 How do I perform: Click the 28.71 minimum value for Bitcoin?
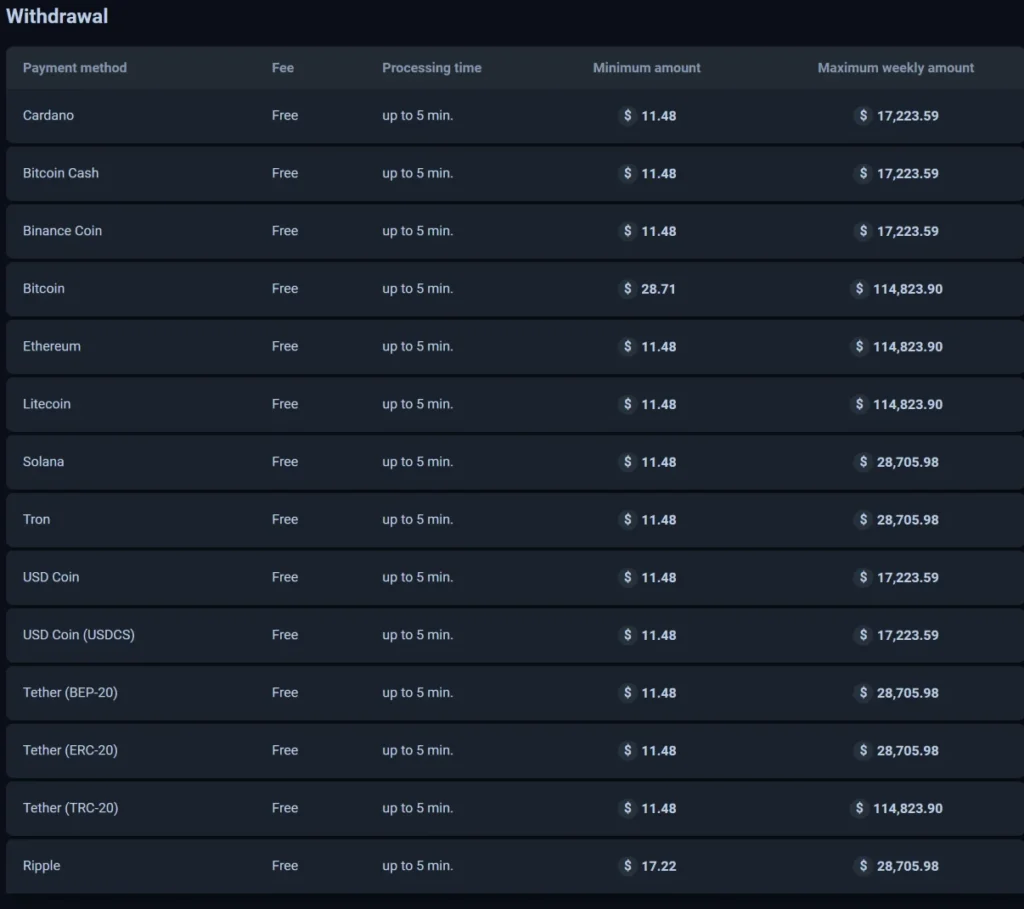pyautogui.click(x=658, y=289)
